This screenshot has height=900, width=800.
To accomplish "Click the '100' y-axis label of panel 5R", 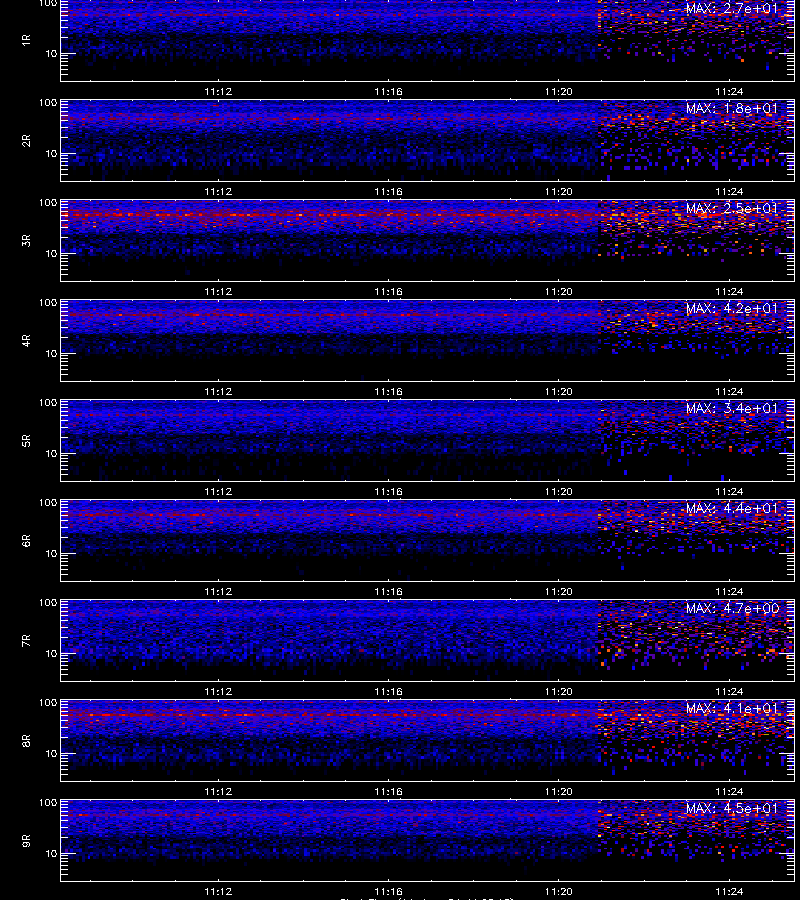I will pos(48,403).
